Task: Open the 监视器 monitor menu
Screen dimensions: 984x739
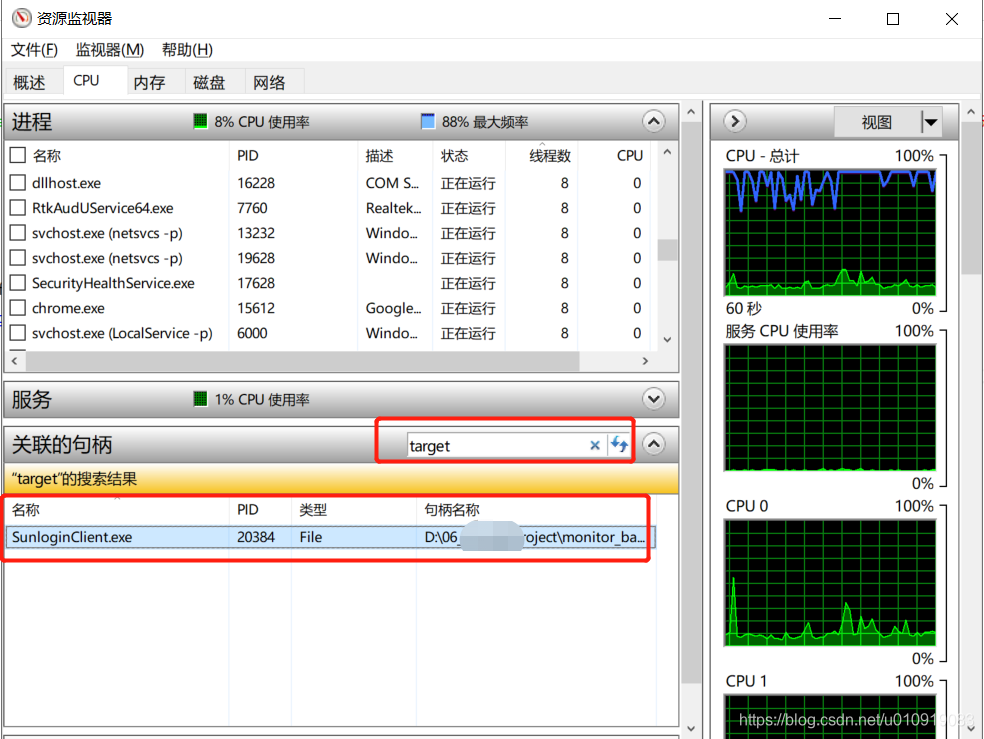Action: (108, 49)
